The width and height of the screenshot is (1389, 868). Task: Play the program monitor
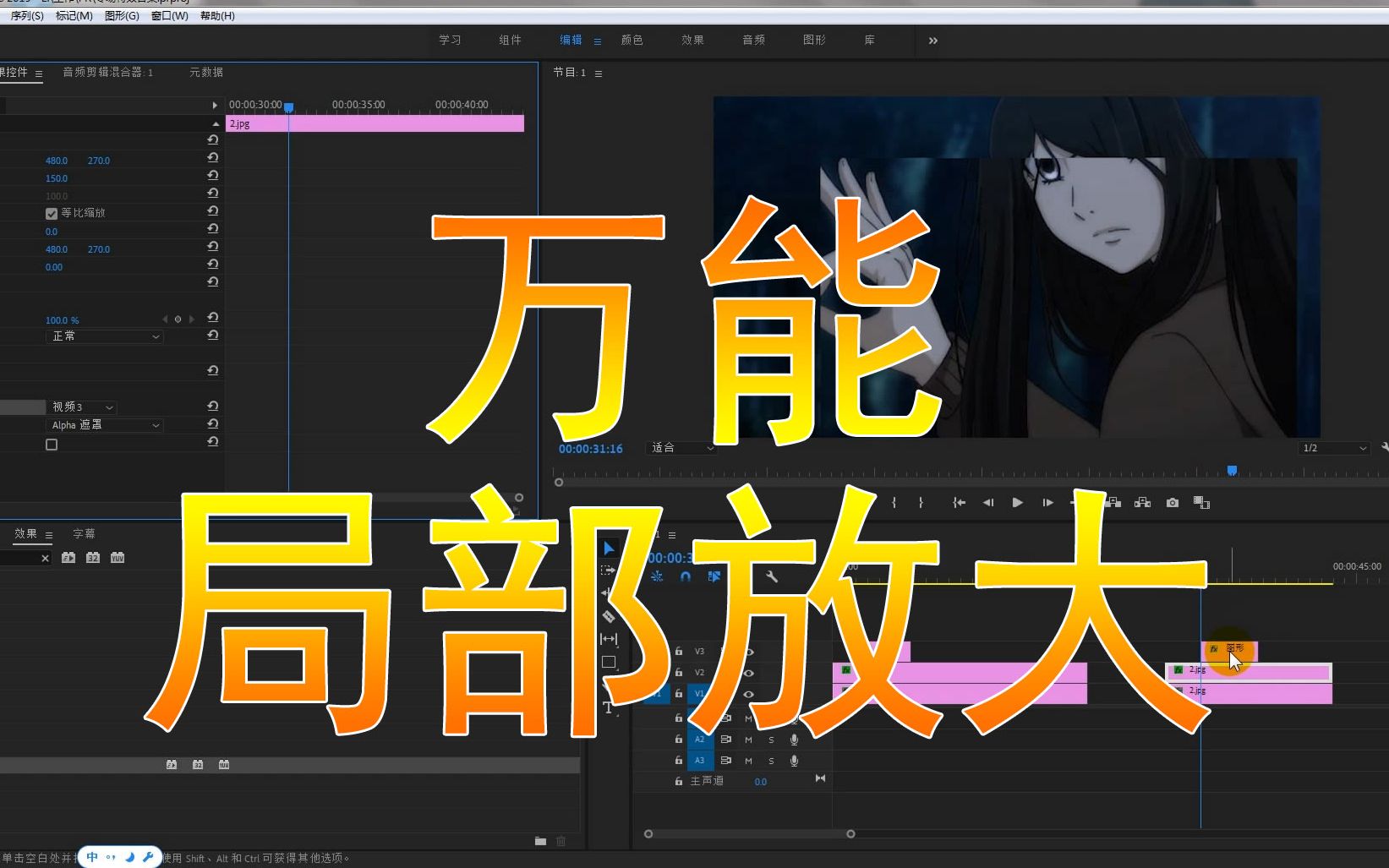pyautogui.click(x=1018, y=502)
